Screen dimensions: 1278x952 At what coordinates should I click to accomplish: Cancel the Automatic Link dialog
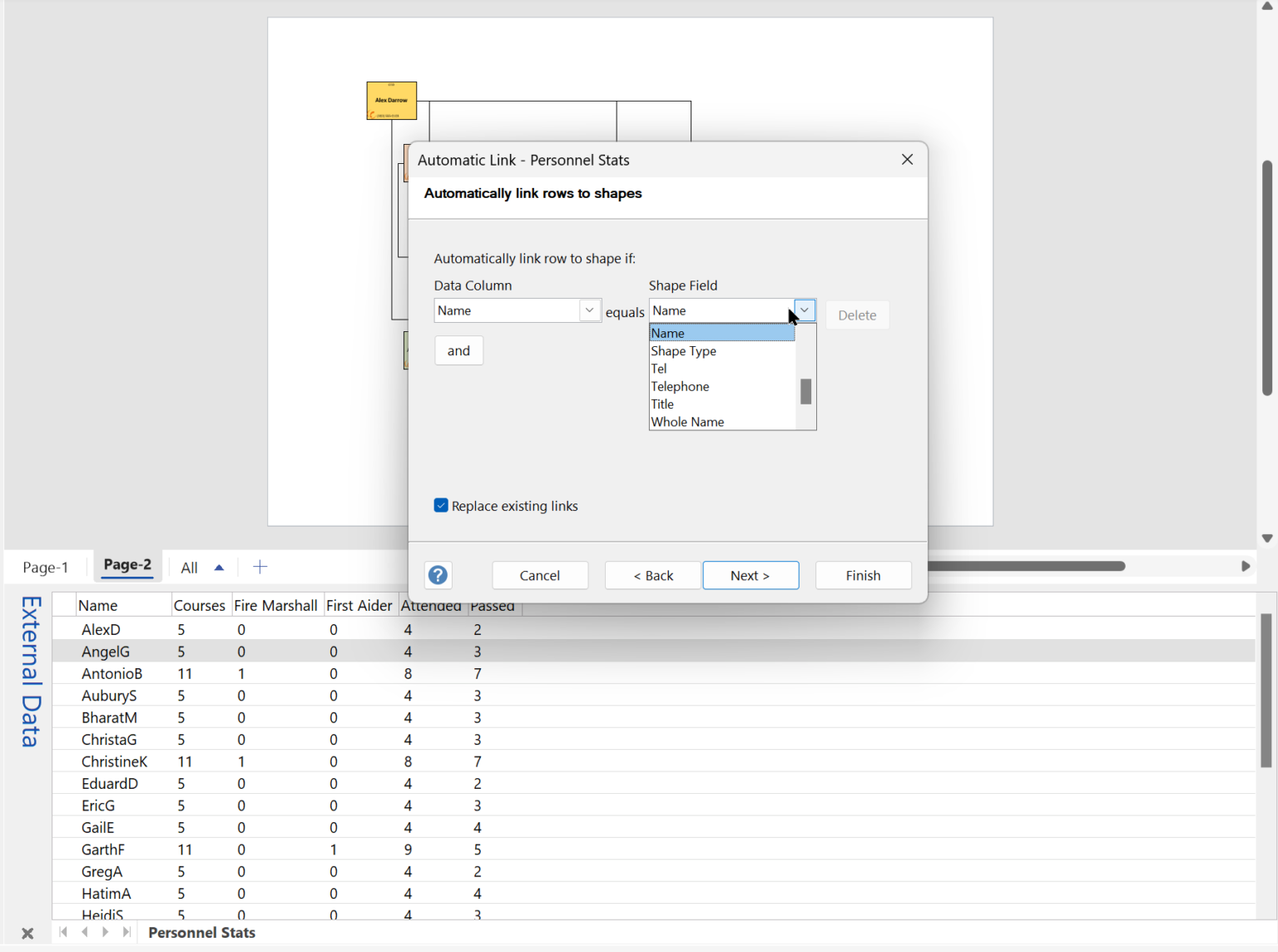[540, 575]
